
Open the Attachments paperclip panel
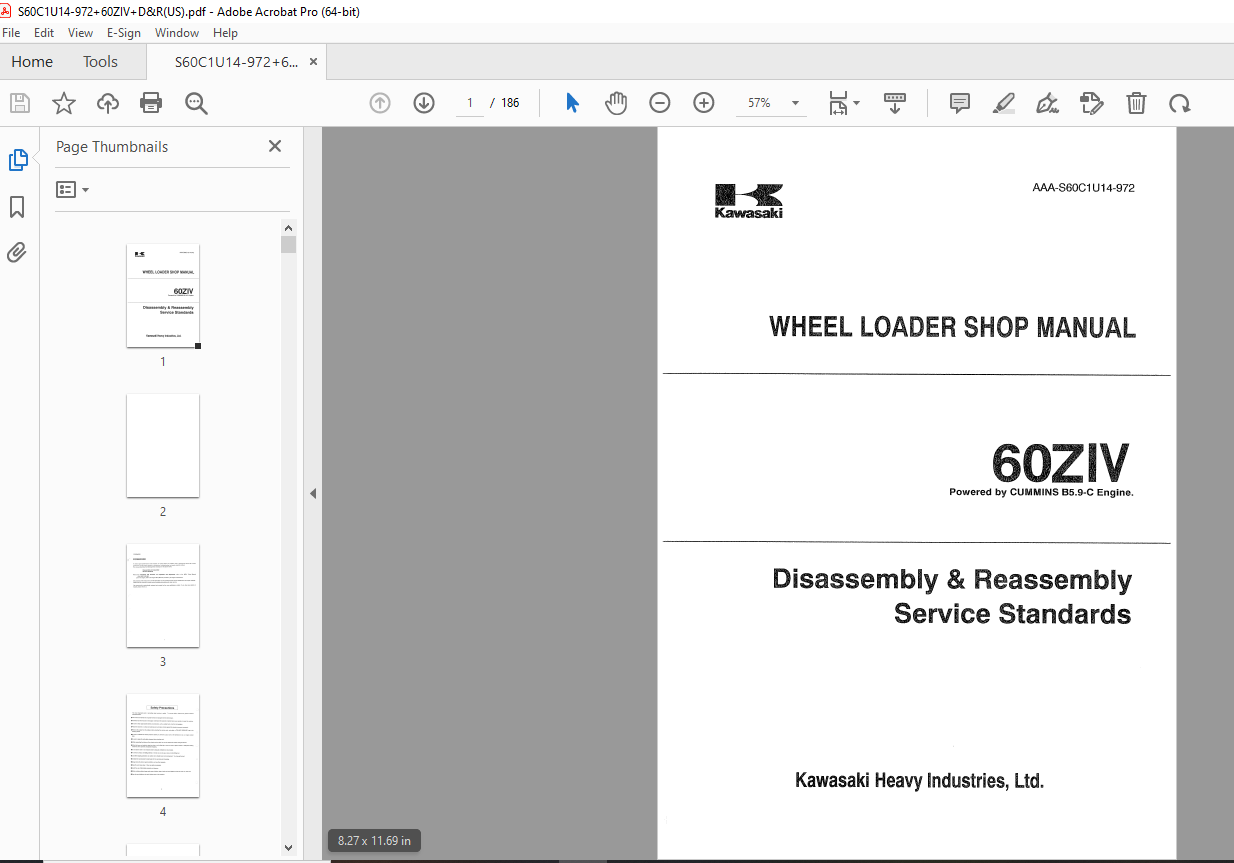(17, 252)
